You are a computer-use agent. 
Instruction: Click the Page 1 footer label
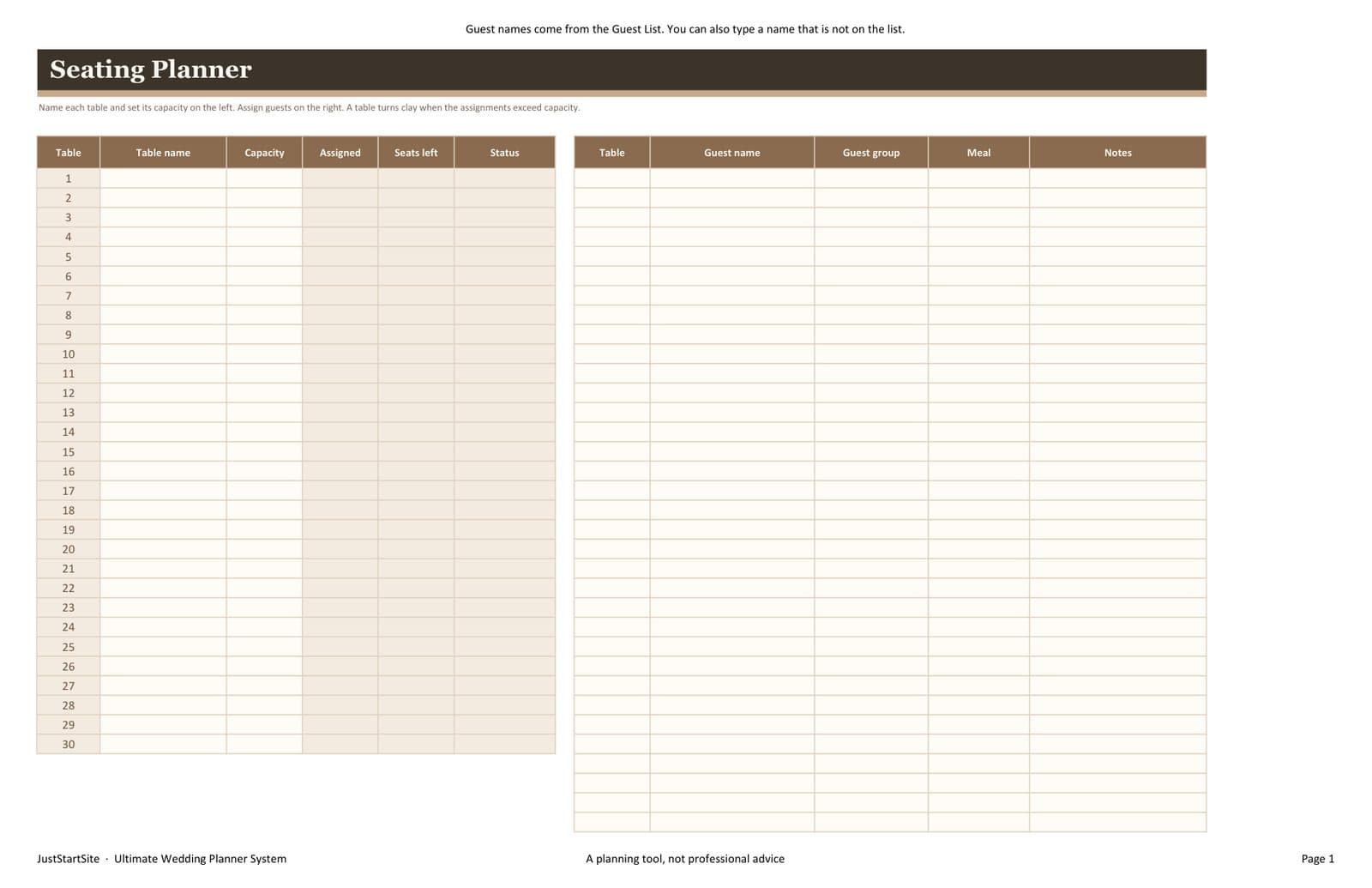(x=1318, y=859)
